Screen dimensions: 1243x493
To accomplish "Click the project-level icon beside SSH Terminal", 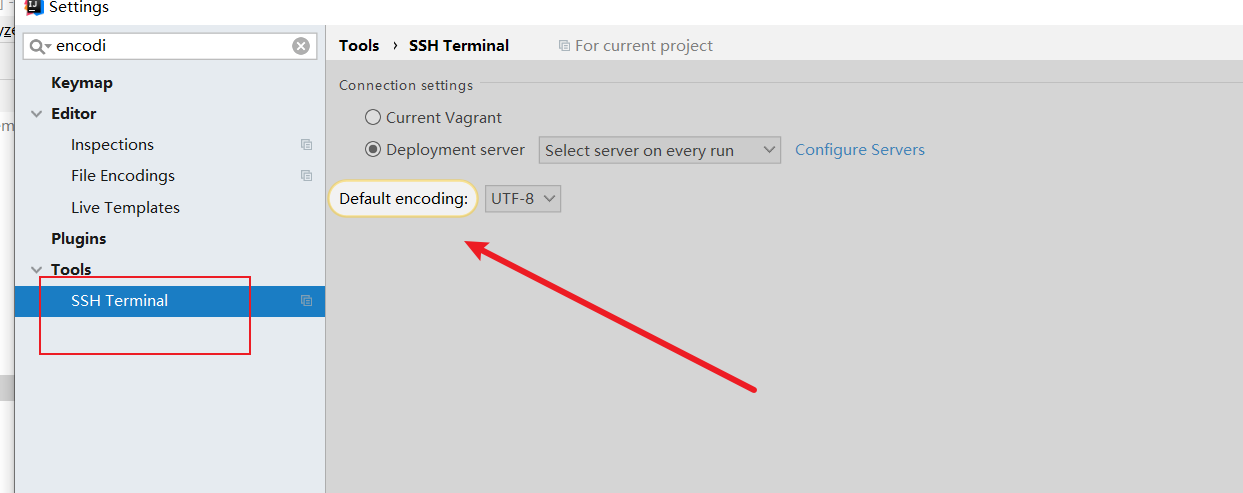I will pyautogui.click(x=307, y=301).
